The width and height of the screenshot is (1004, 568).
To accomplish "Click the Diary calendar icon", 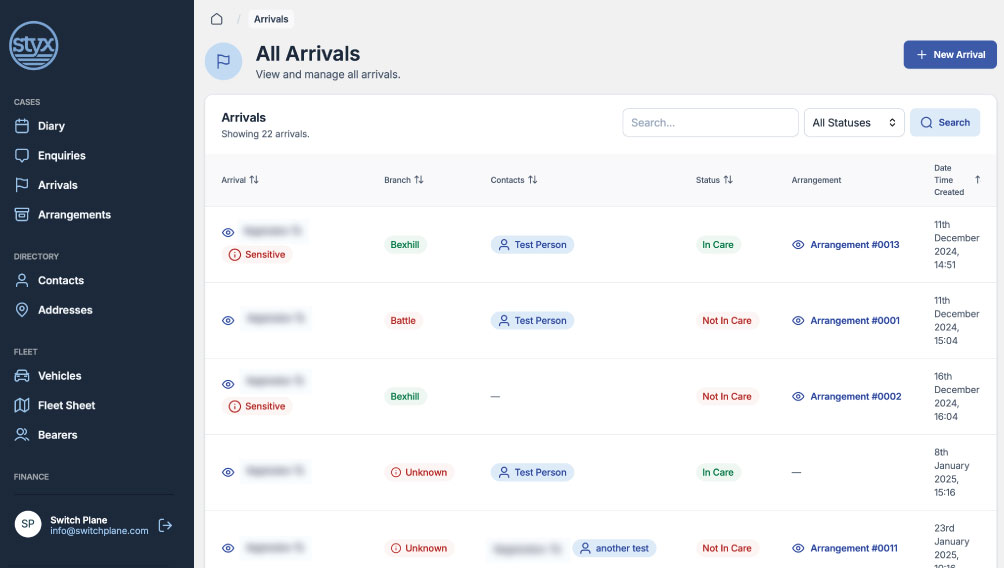I will pos(22,126).
